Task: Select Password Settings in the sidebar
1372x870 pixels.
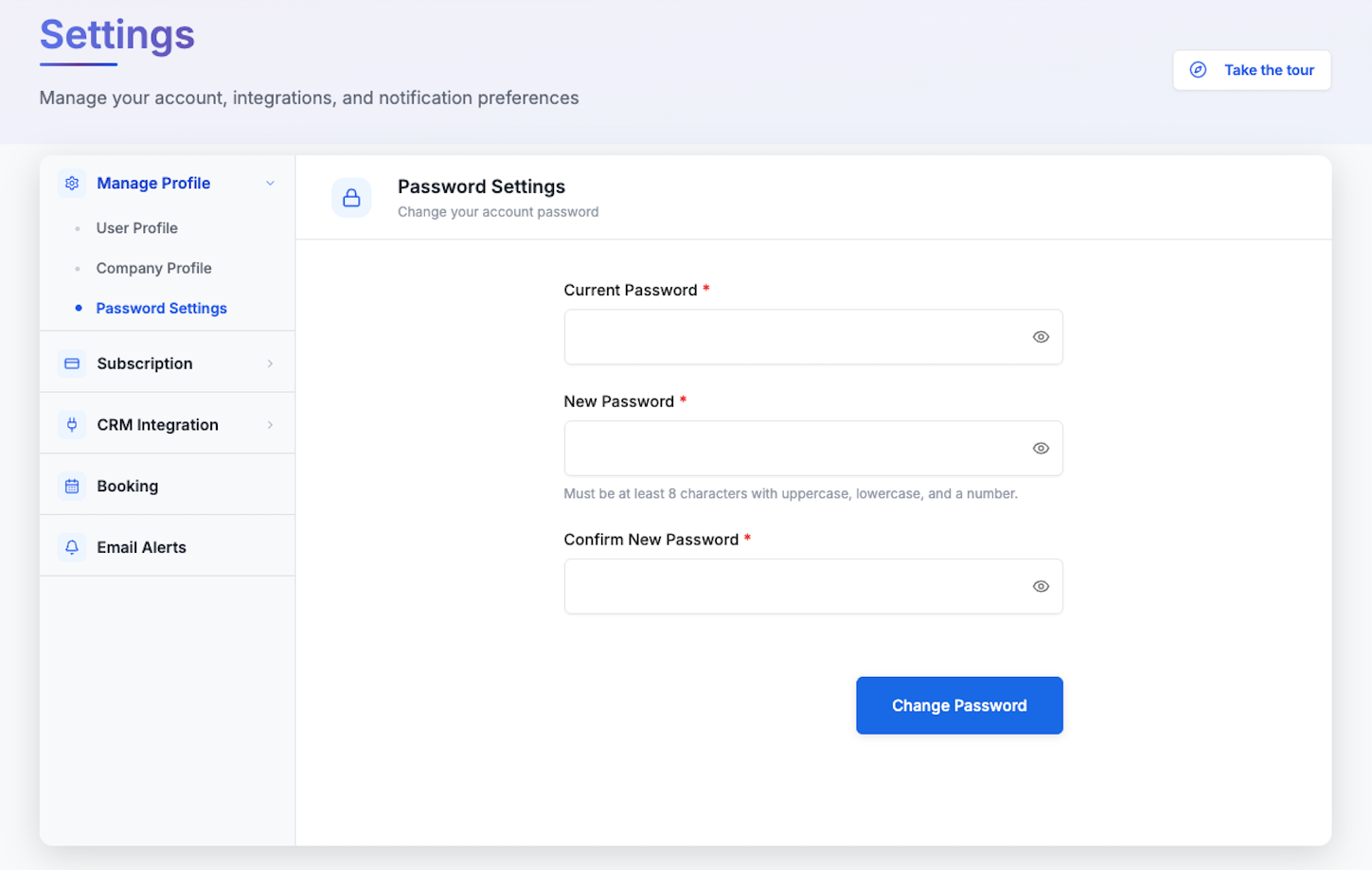Action: tap(162, 309)
